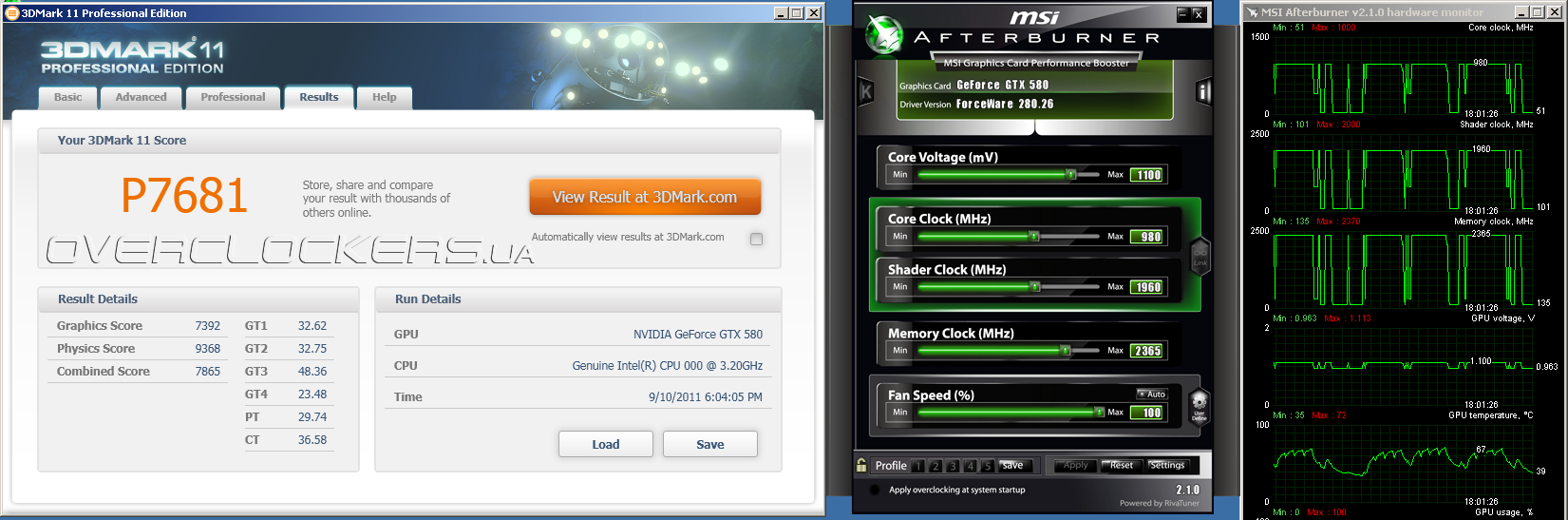The image size is (1568, 520).
Task: Click the Memory clock graph in hardware monitor
Action: pyautogui.click(x=1404, y=268)
